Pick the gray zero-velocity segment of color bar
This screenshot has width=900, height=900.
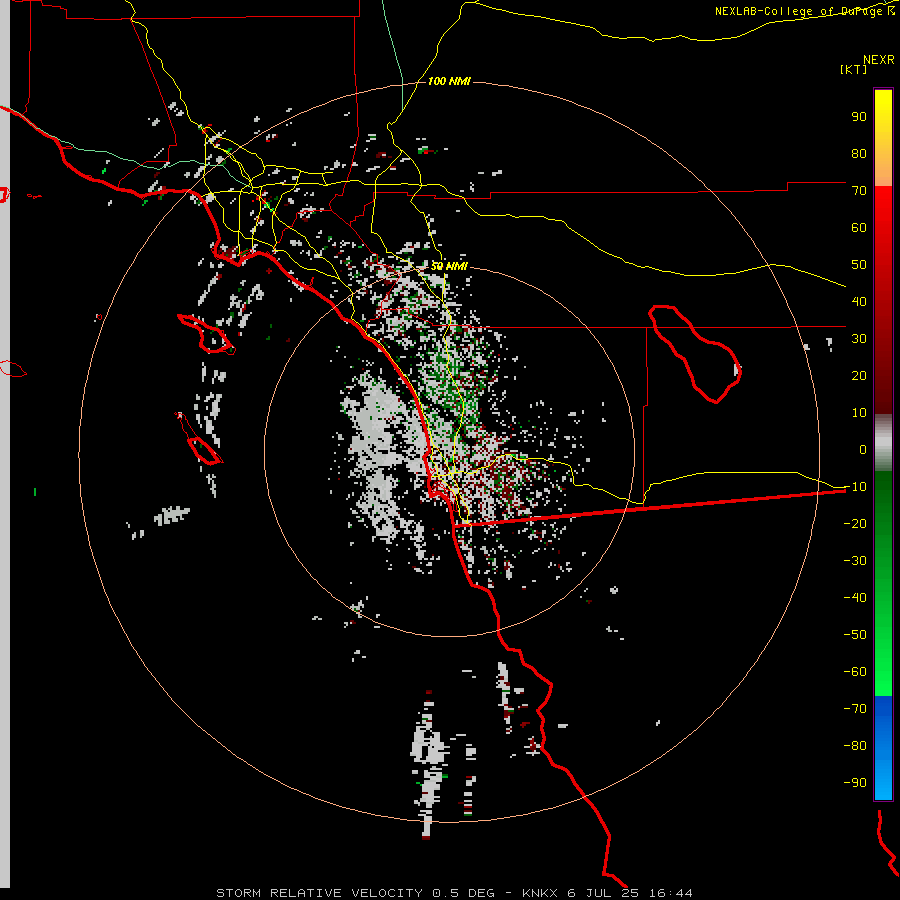click(883, 443)
